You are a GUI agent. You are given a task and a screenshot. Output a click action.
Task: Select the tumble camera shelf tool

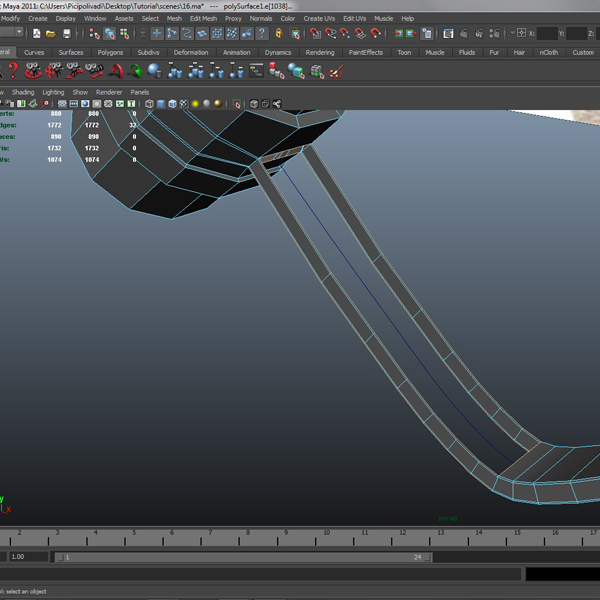coord(33,71)
